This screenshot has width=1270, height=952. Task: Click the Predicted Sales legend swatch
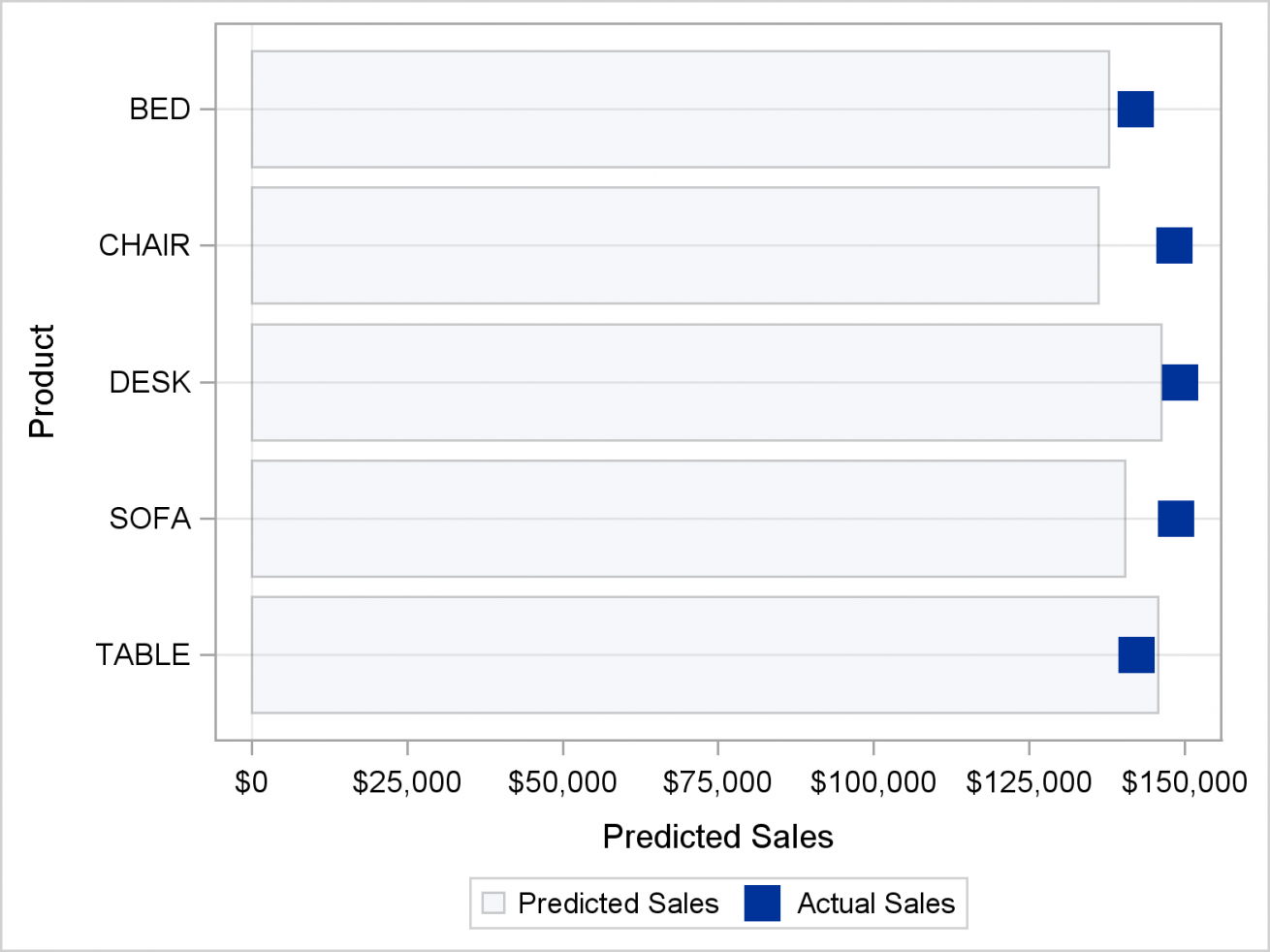click(493, 904)
